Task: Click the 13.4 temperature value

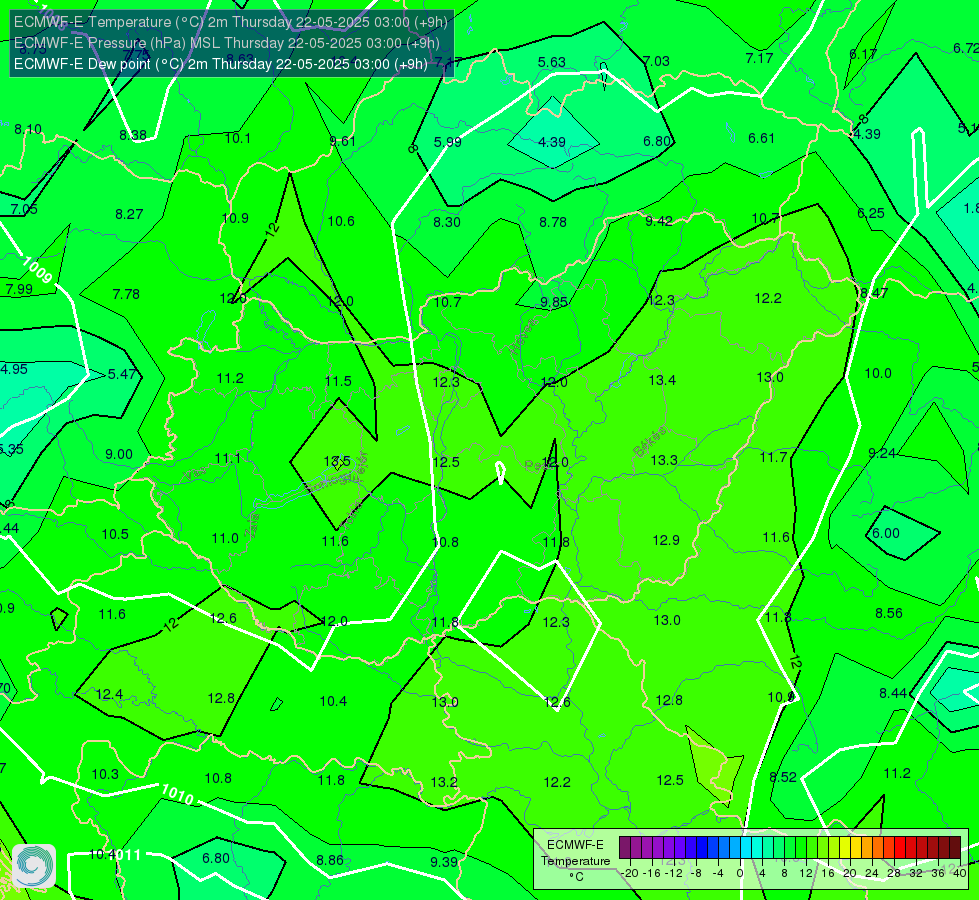Action: [662, 380]
